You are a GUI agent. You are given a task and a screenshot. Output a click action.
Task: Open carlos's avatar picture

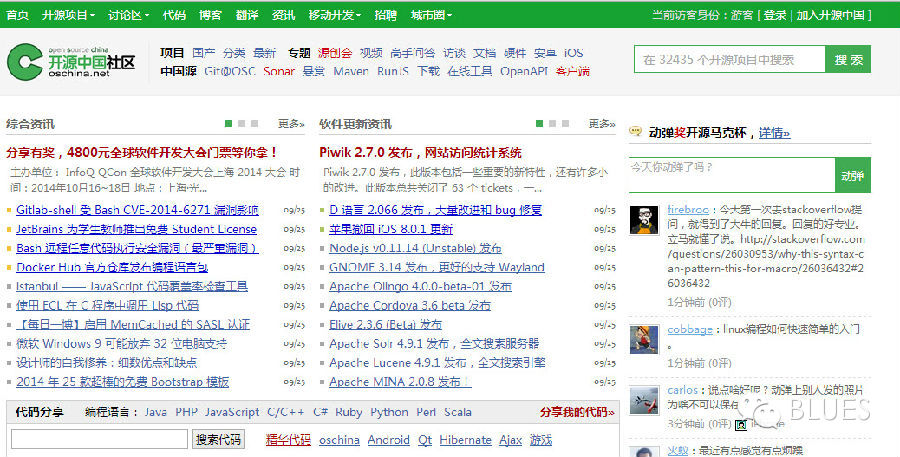point(644,400)
